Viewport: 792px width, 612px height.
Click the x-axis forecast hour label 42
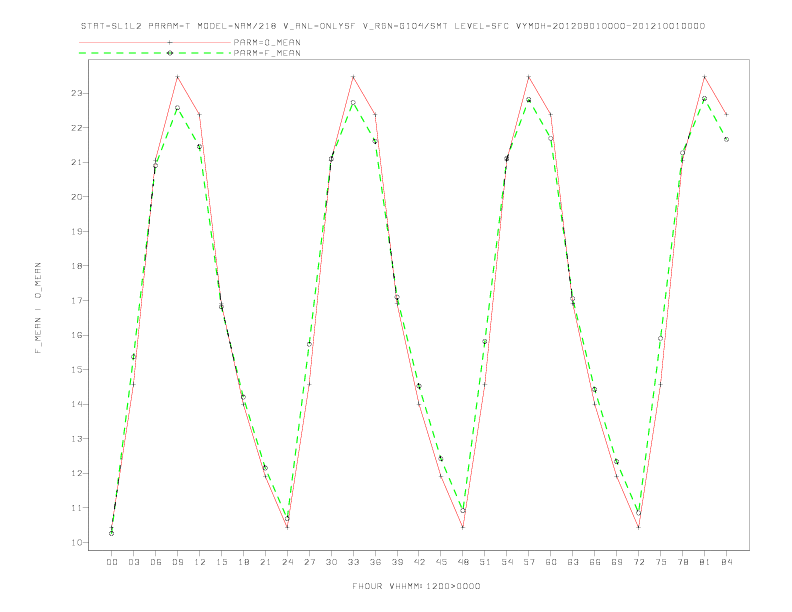click(x=419, y=562)
